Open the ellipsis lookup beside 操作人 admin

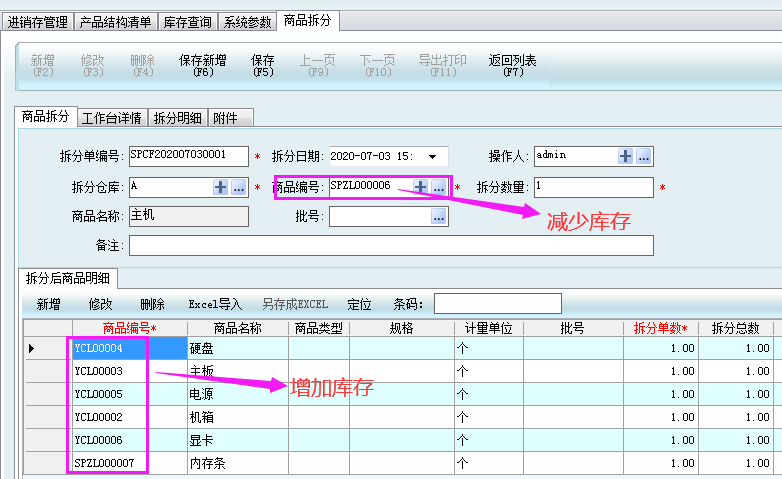[644, 156]
